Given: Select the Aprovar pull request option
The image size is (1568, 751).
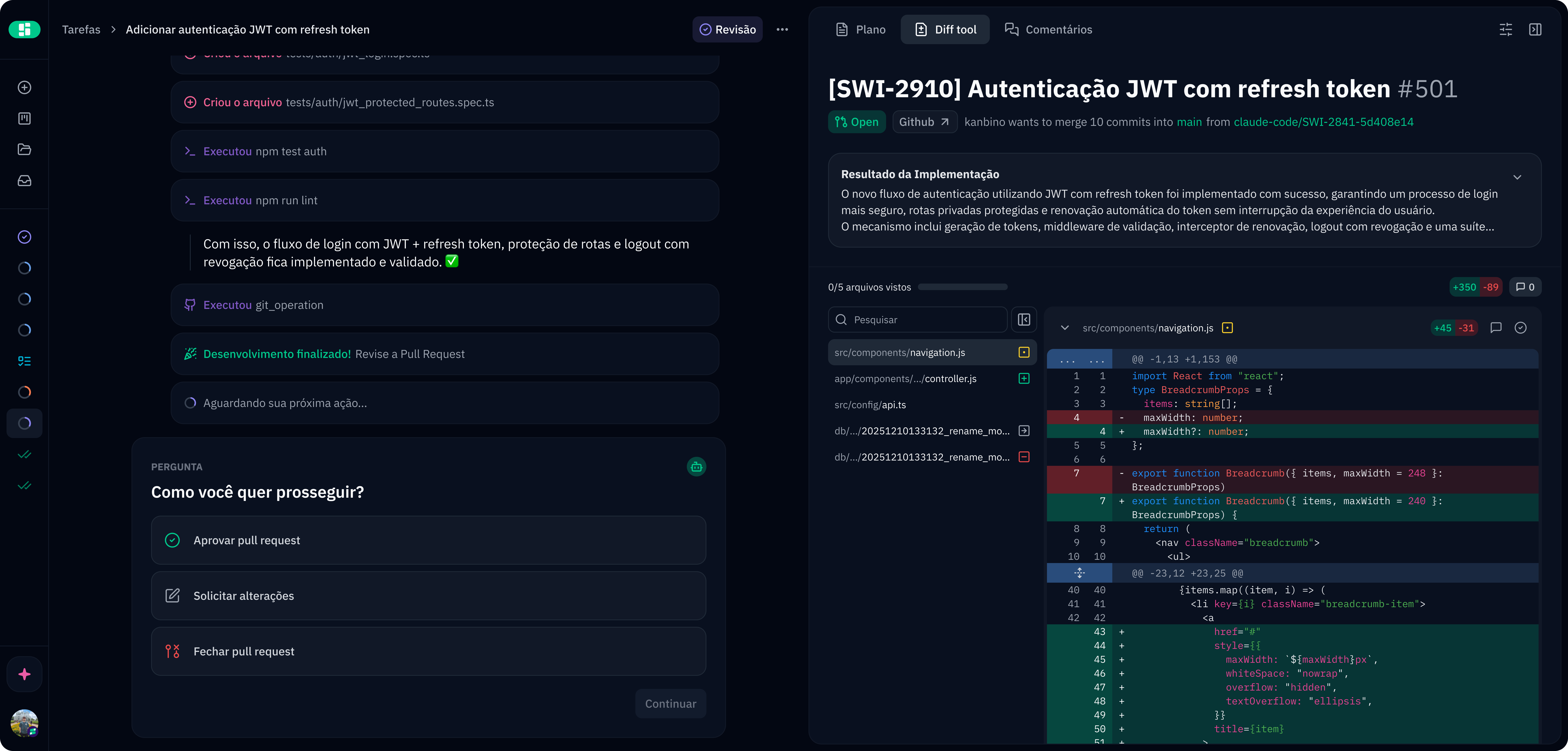Looking at the screenshot, I should 429,540.
